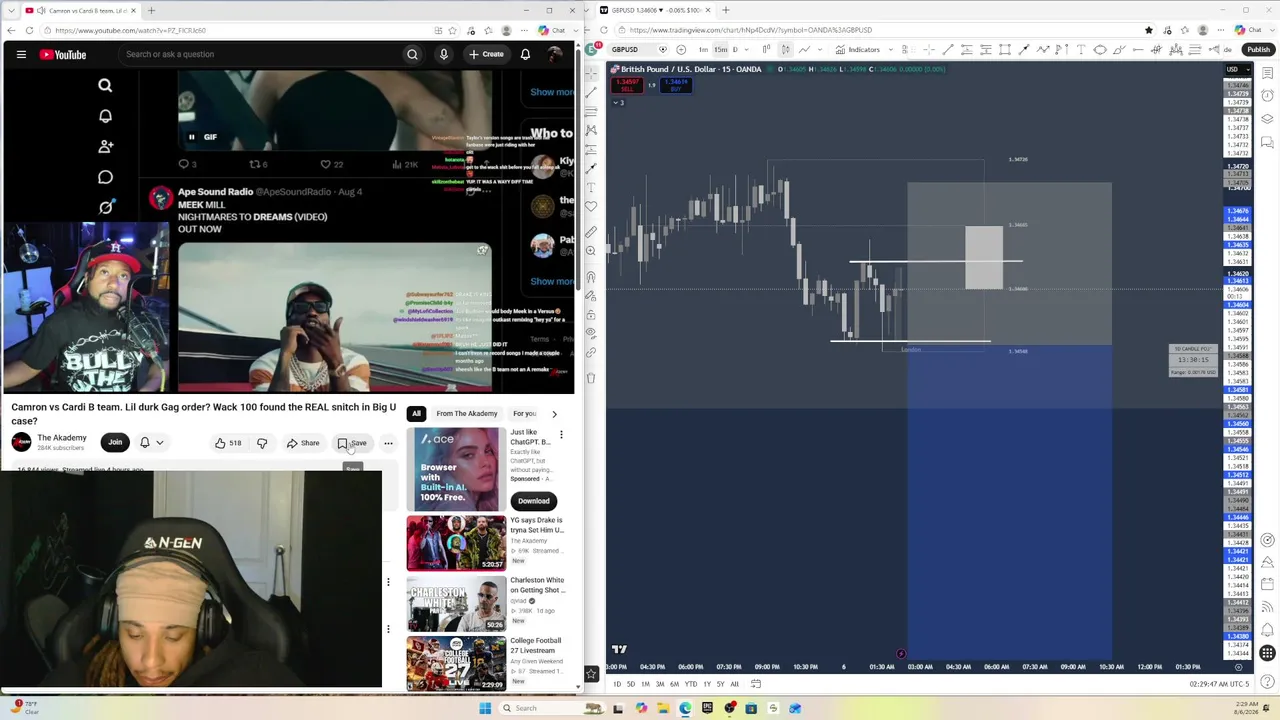Click the blue BUY price button

pos(676,85)
